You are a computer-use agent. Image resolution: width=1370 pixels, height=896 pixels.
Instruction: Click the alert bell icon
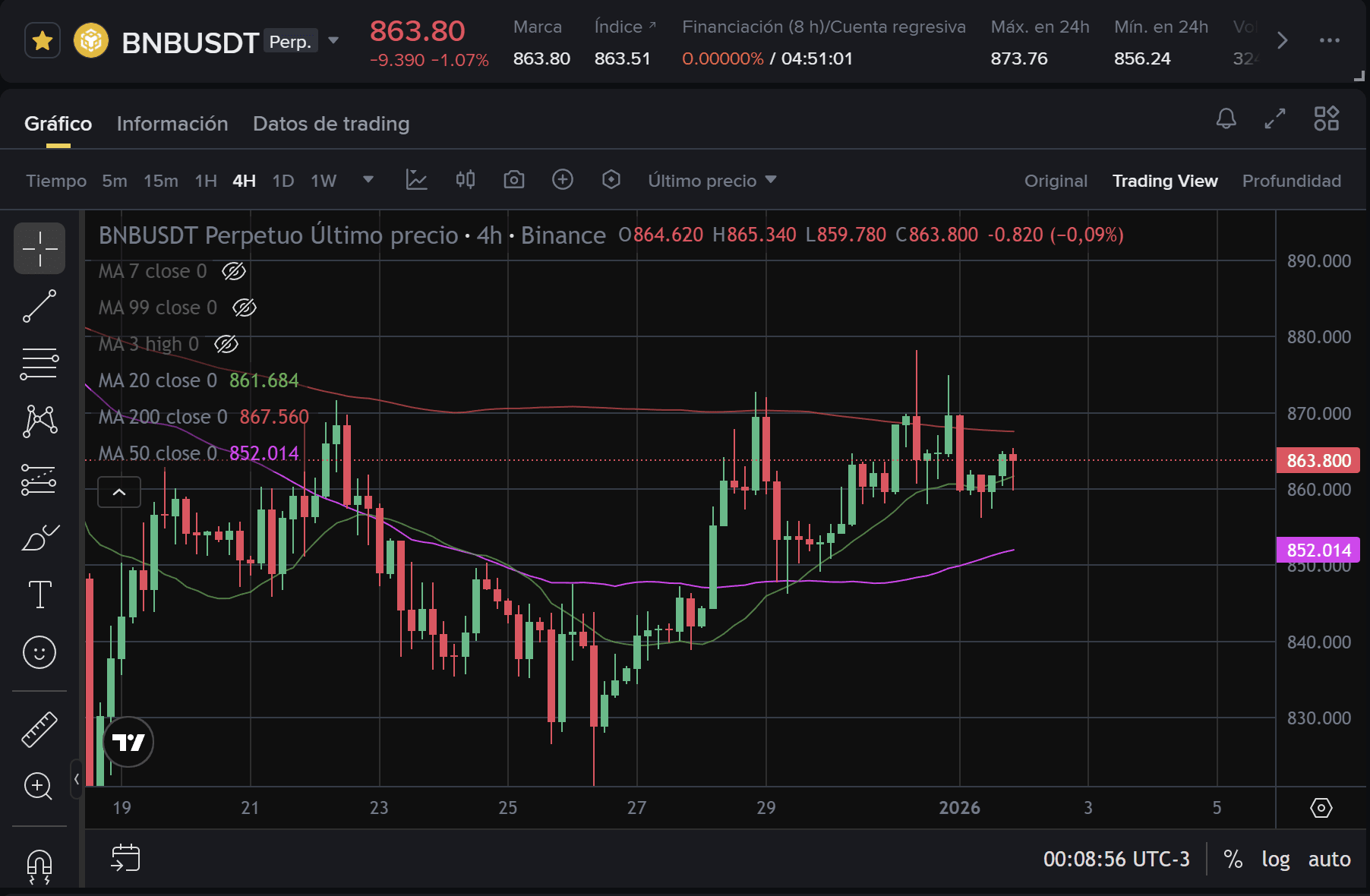coord(1226,118)
